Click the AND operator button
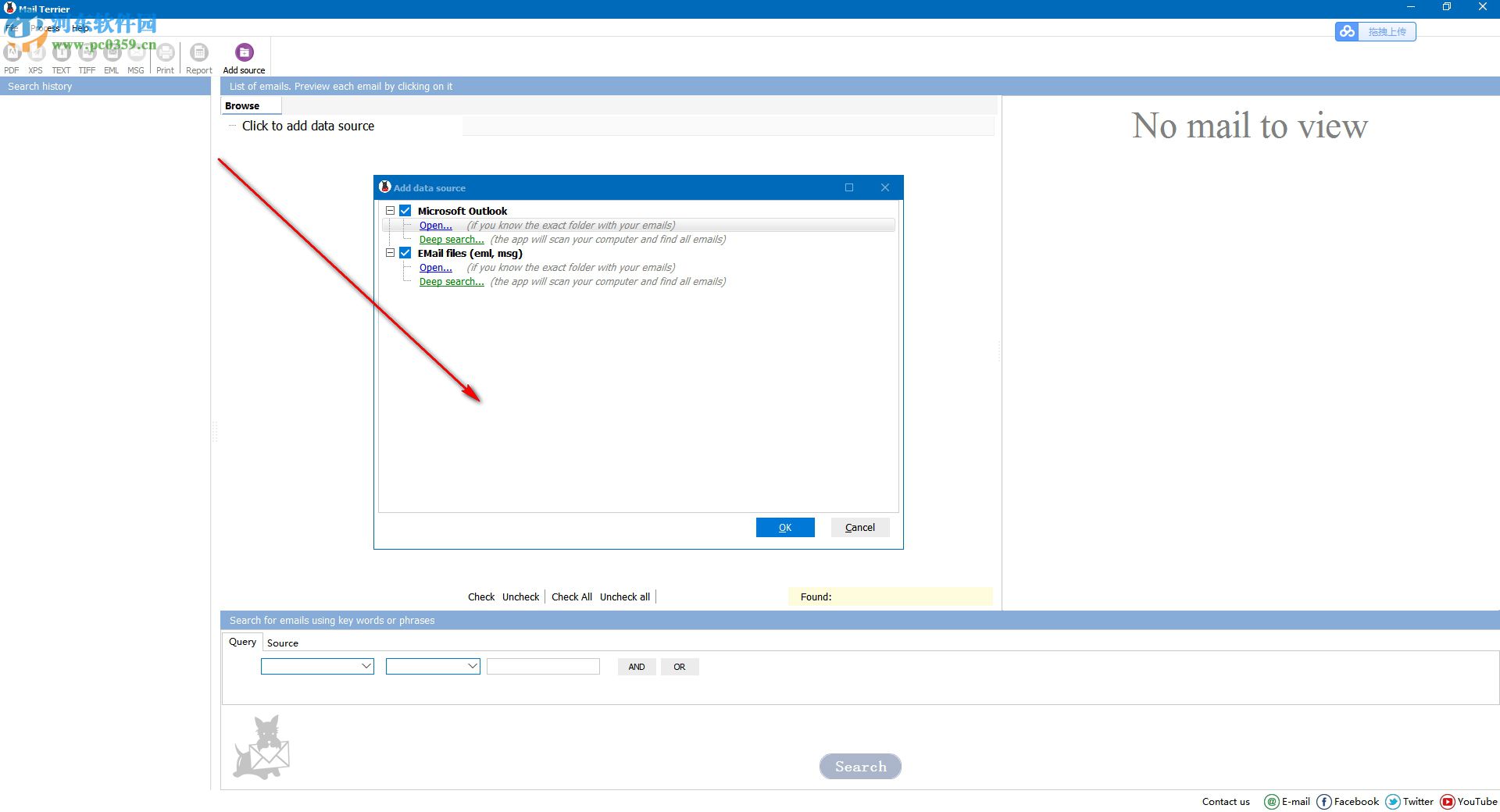This screenshot has height=812, width=1500. tap(637, 667)
